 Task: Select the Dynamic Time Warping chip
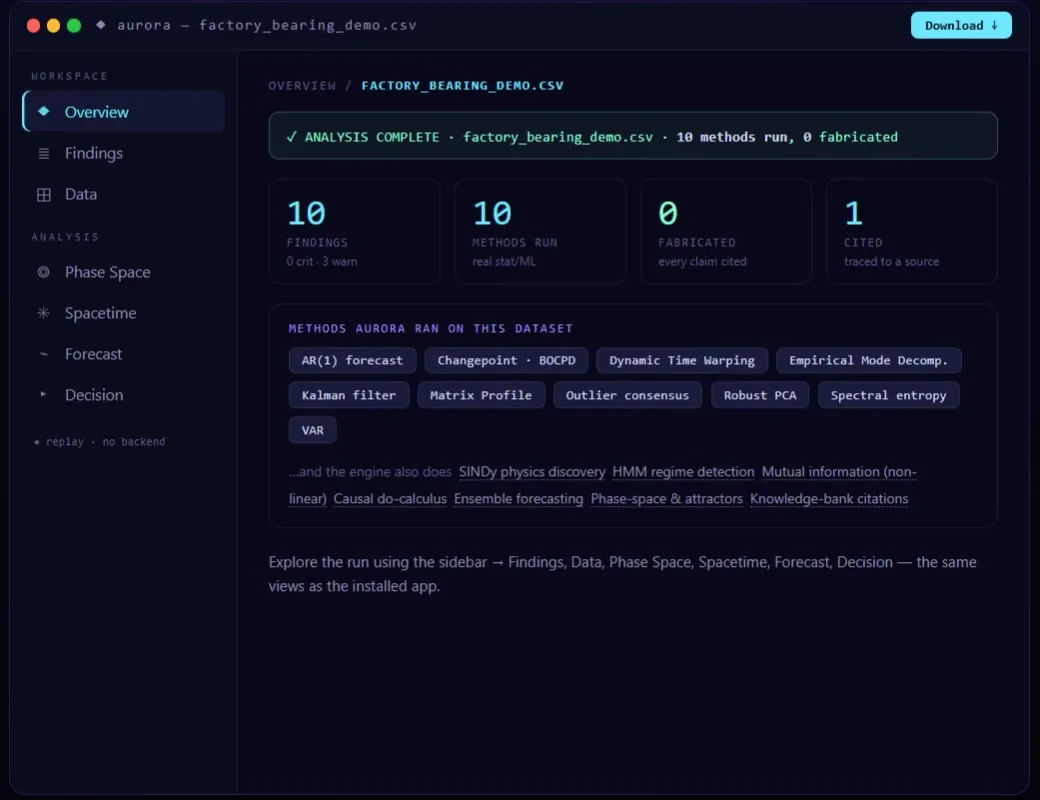pyautogui.click(x=682, y=360)
